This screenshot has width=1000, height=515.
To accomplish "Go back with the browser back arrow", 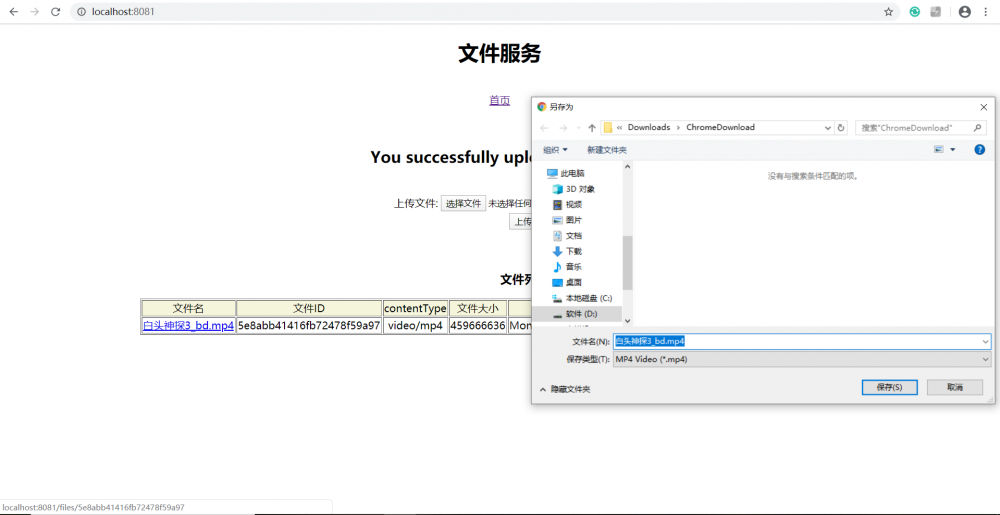I will tap(13, 12).
